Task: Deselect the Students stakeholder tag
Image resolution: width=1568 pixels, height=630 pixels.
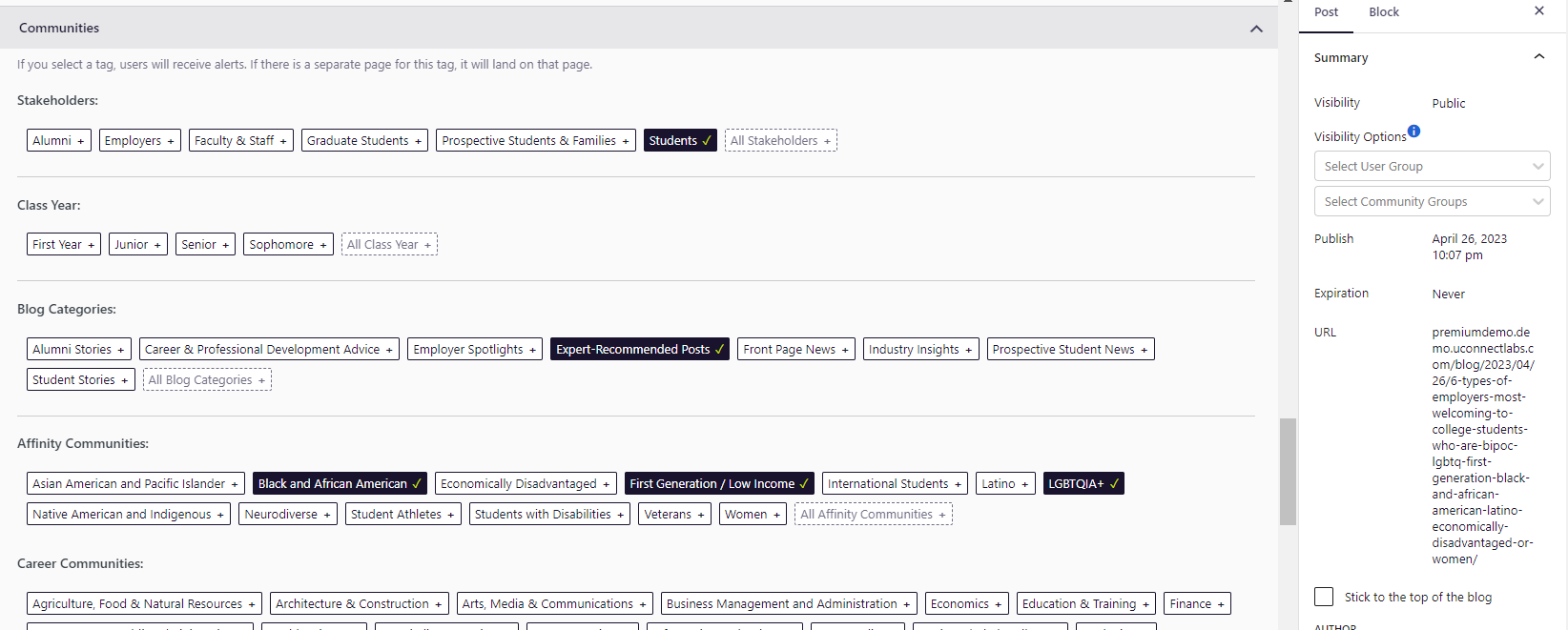Action: tap(679, 140)
